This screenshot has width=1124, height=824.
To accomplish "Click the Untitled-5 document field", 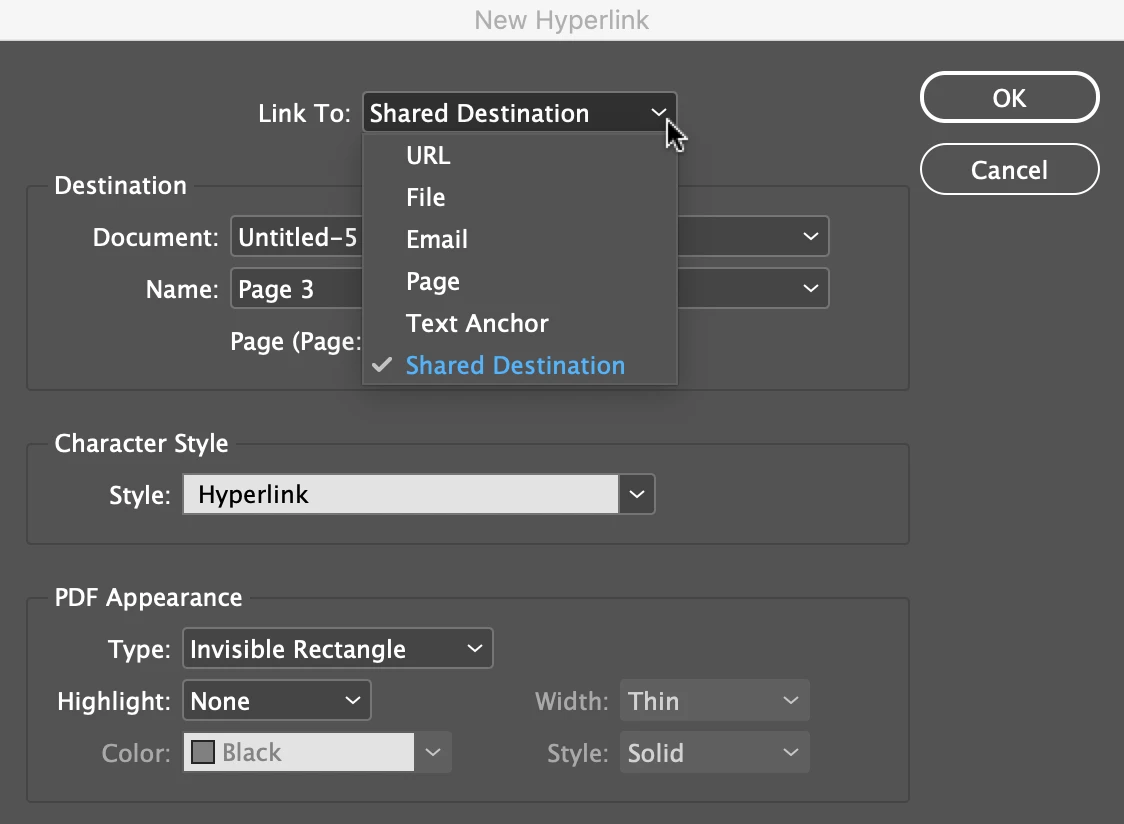I will coord(297,237).
